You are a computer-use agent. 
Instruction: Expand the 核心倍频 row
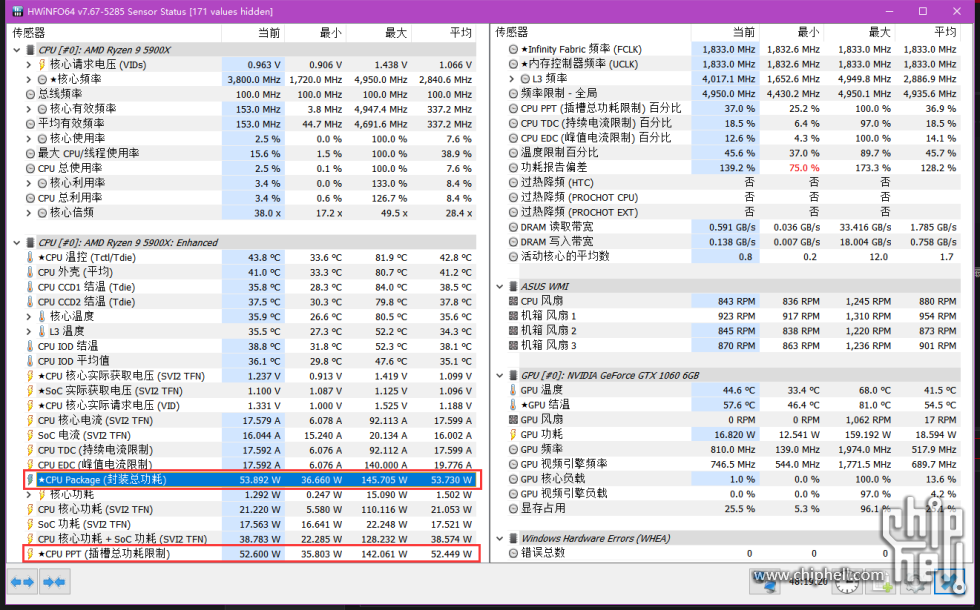pos(29,212)
